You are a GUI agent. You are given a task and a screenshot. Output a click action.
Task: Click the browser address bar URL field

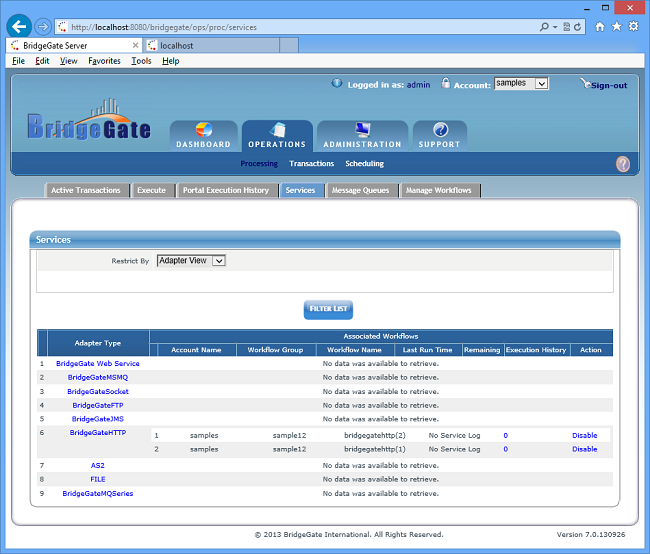(x=300, y=27)
